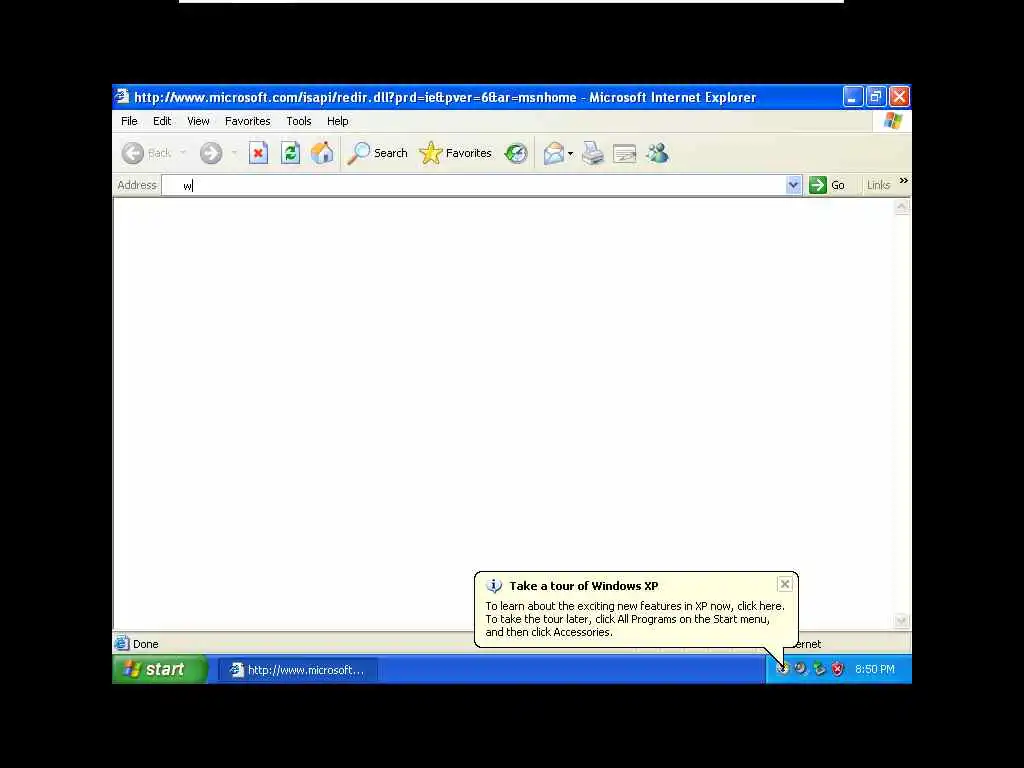The image size is (1024, 768).
Task: Open the Messenger people icon
Action: point(658,153)
